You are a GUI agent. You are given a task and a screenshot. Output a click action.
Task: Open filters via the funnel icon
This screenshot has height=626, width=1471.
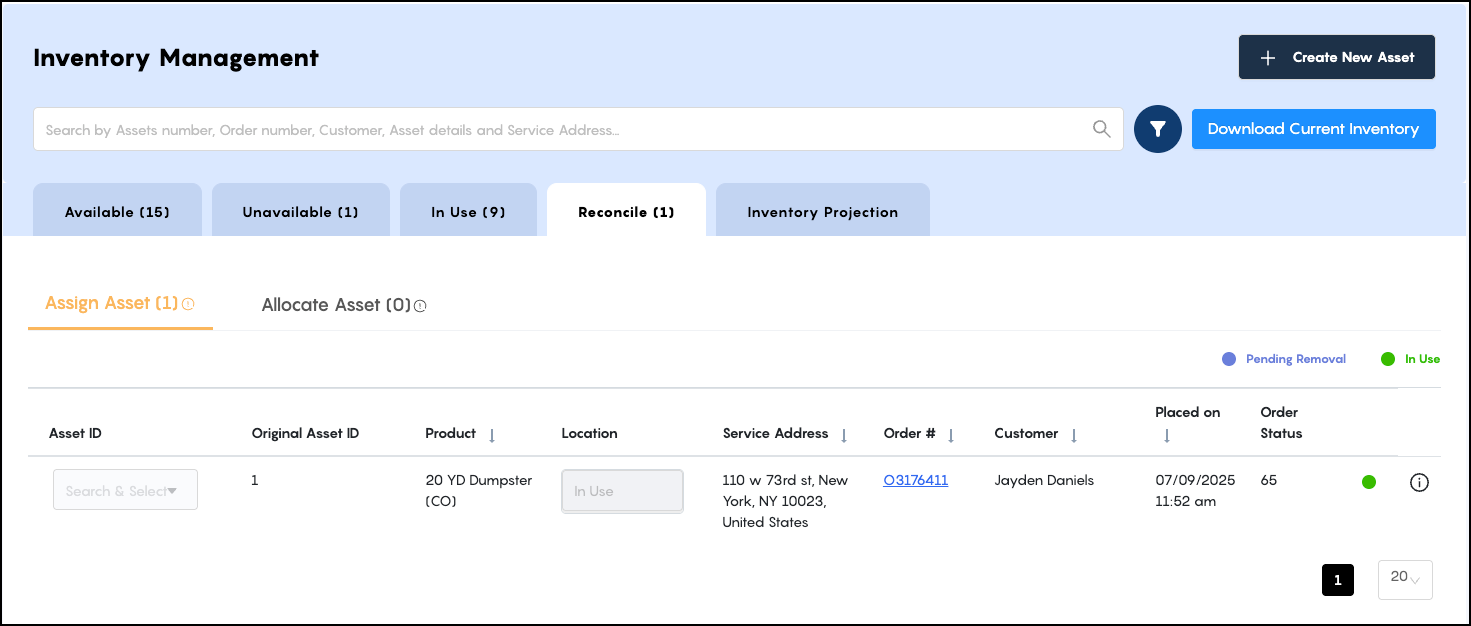pos(1157,128)
